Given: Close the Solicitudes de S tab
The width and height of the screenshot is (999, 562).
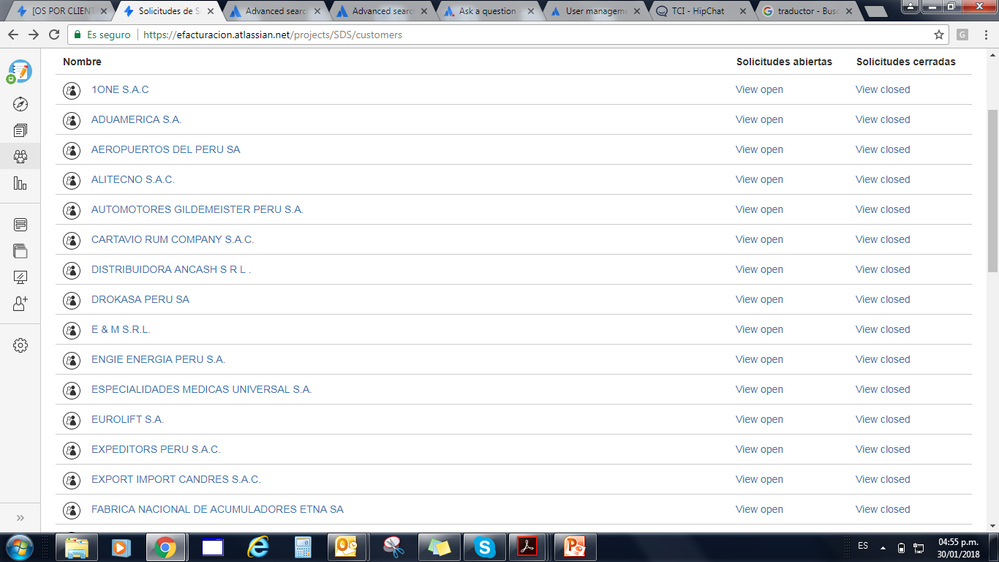Looking at the screenshot, I should 210,11.
